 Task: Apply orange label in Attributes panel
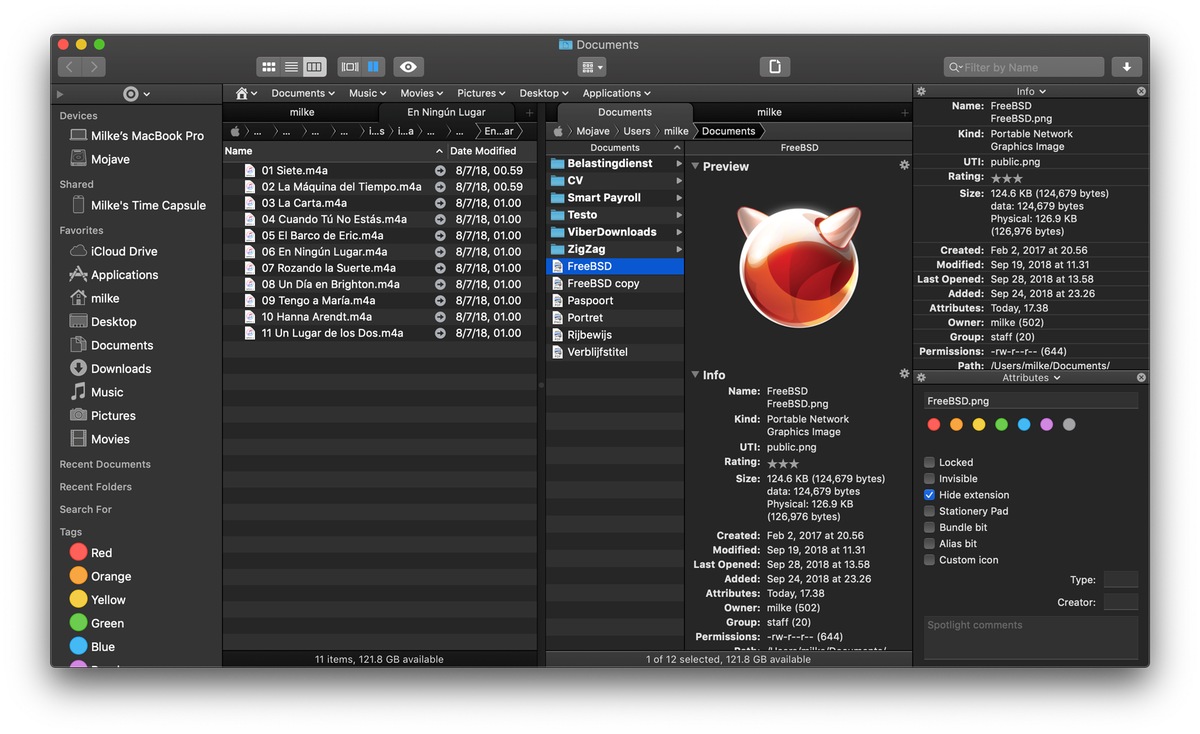pyautogui.click(x=956, y=425)
